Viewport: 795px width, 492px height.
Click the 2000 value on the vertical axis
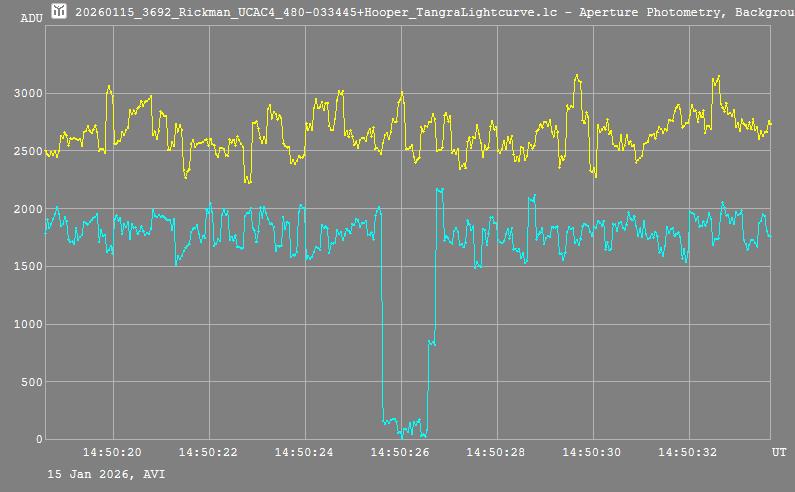click(x=27, y=209)
